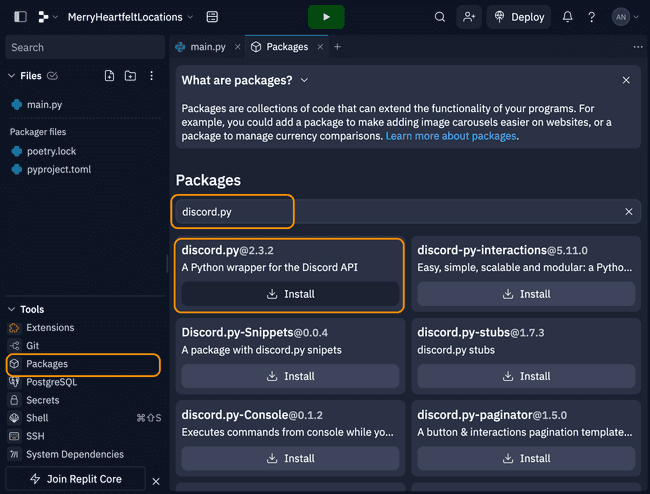Install discord-py-interactions package

click(526, 294)
